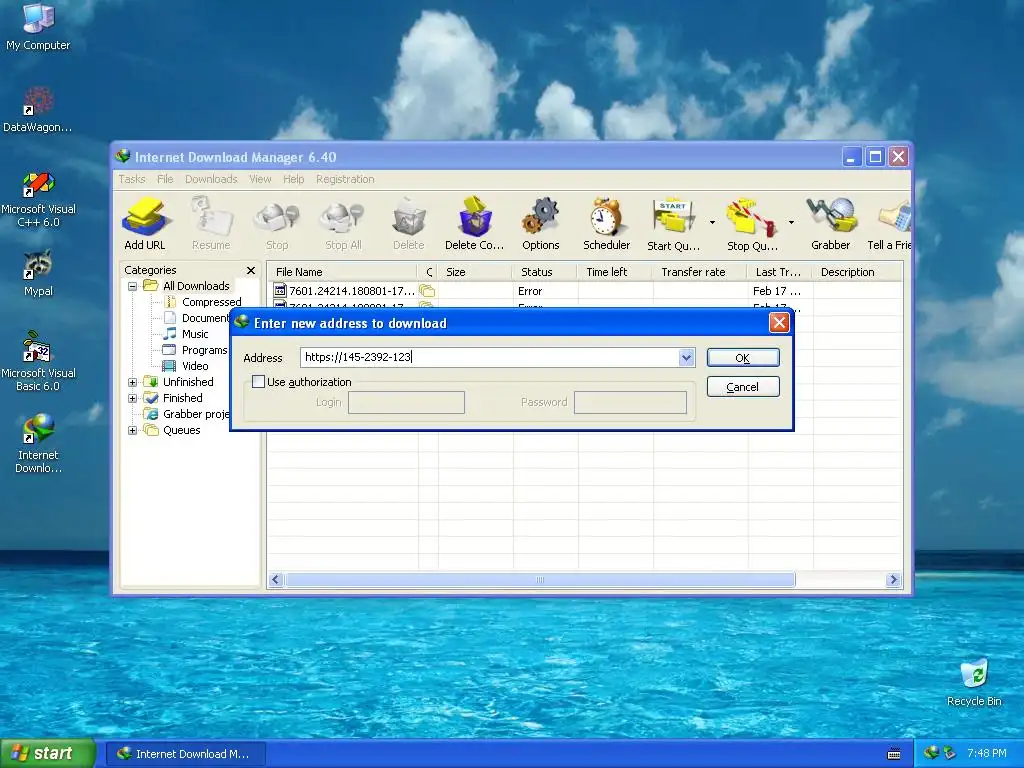Open the Help menu
1024x768 pixels.
pyautogui.click(x=293, y=179)
